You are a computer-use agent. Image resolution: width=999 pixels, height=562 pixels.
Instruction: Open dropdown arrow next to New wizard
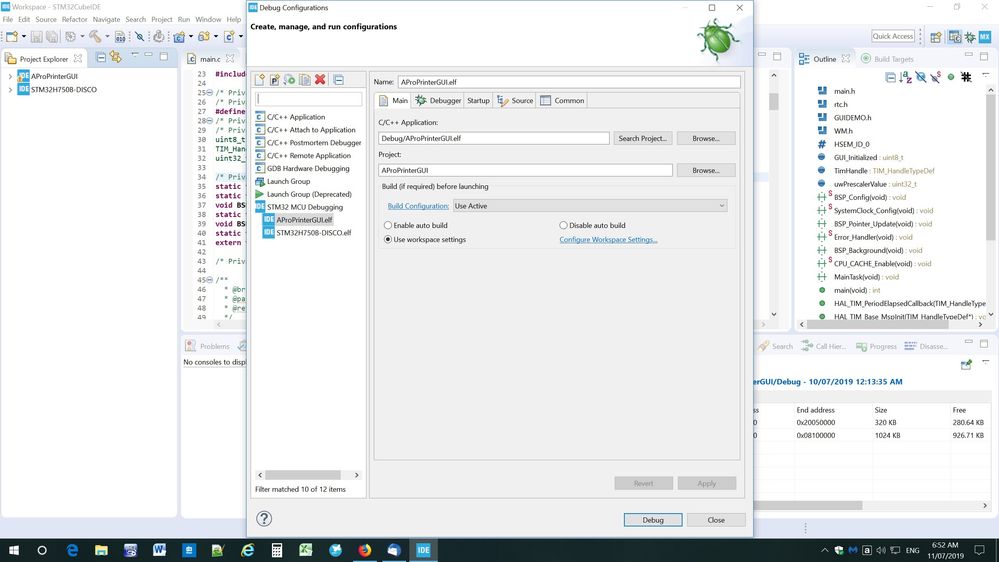tap(24, 37)
